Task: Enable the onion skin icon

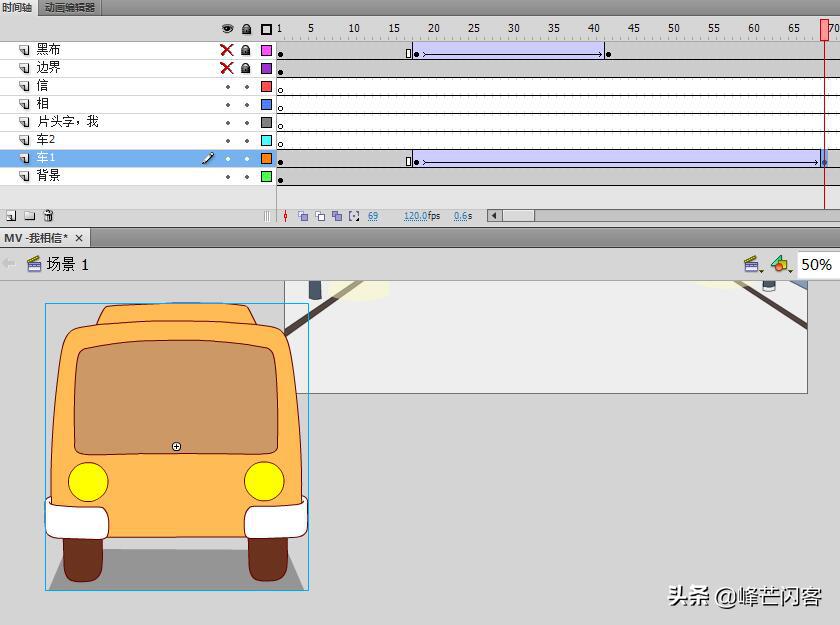Action: click(x=303, y=216)
